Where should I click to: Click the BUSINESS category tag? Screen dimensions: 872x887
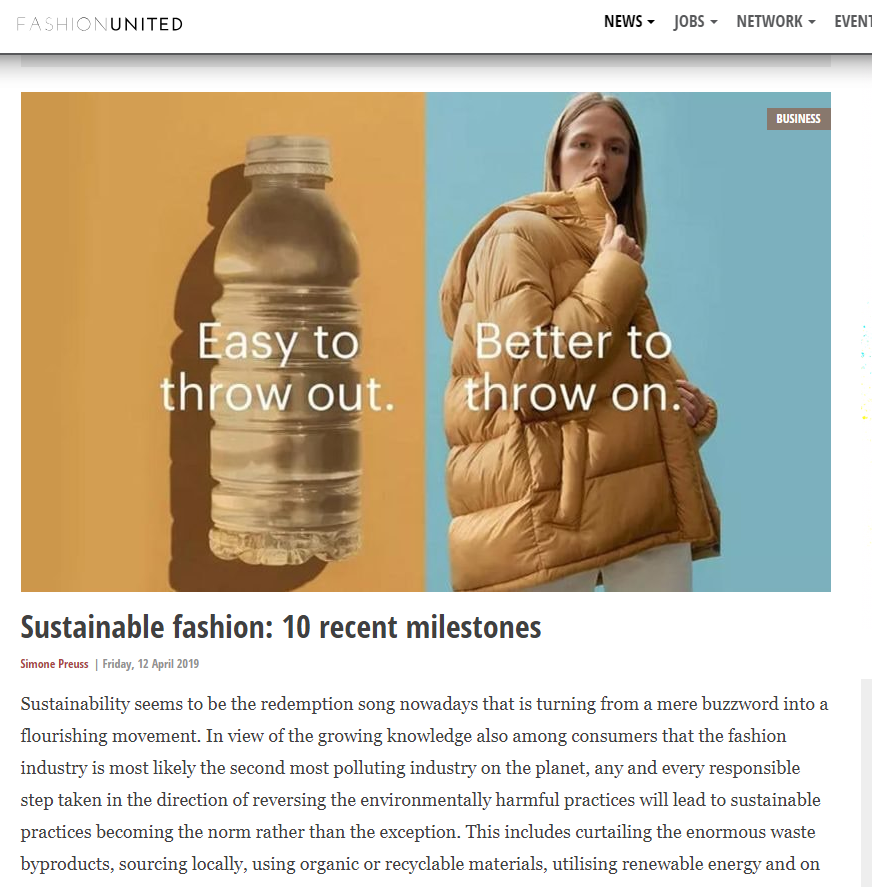click(x=798, y=119)
